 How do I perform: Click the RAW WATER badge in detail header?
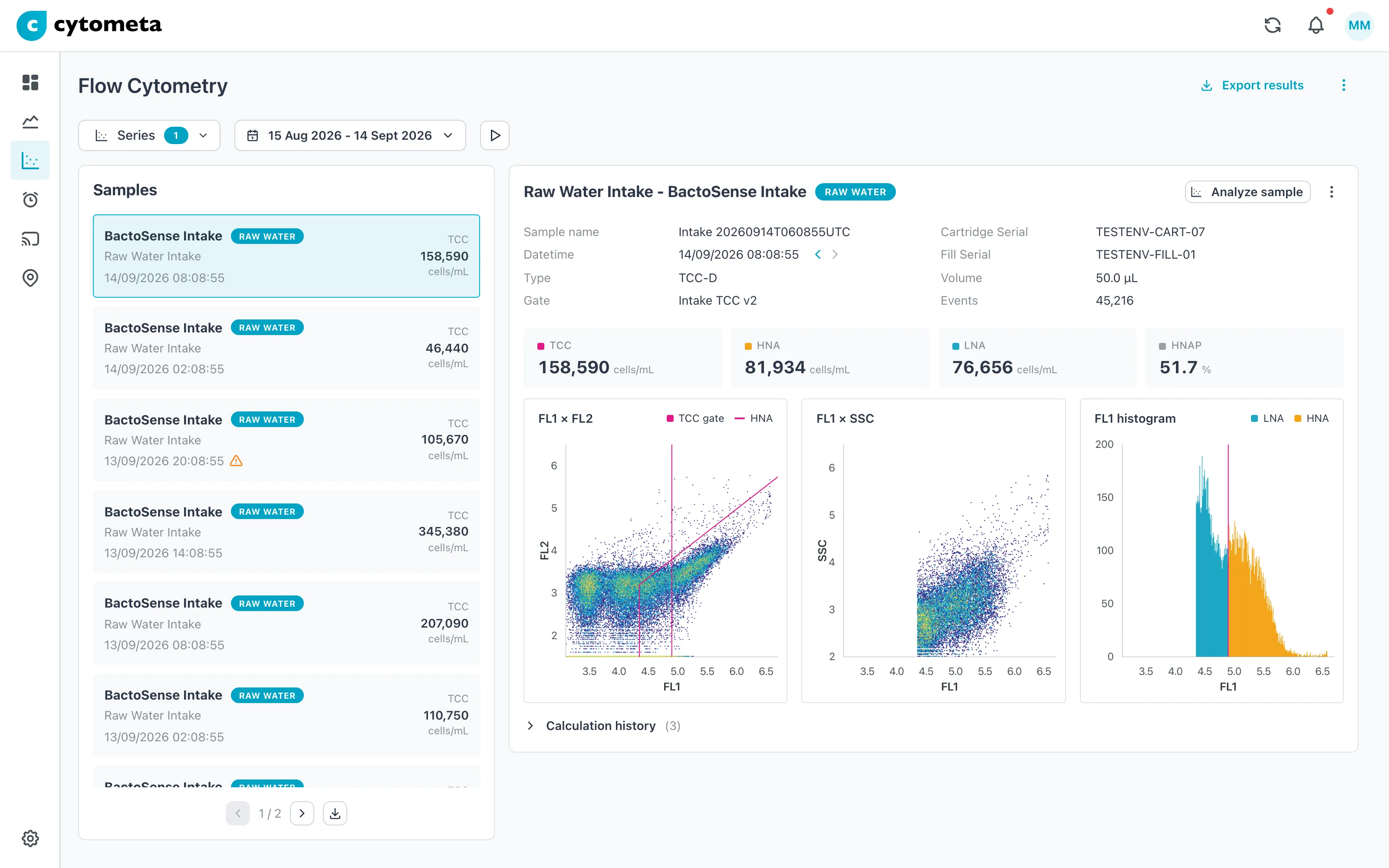pos(855,192)
